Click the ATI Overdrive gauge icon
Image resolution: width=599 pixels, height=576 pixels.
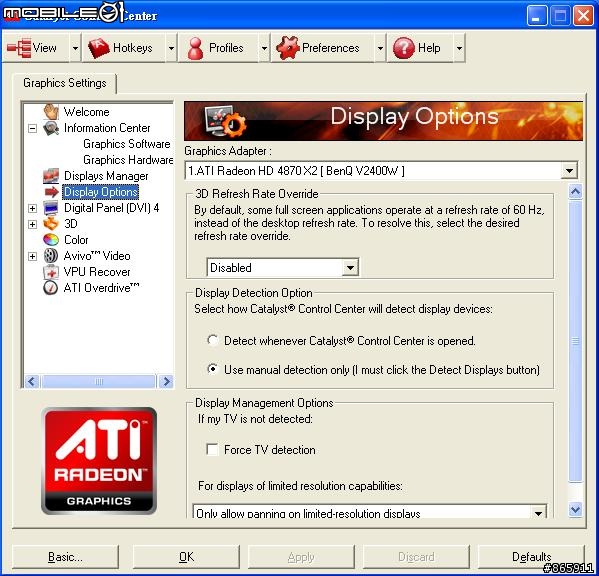[51, 288]
